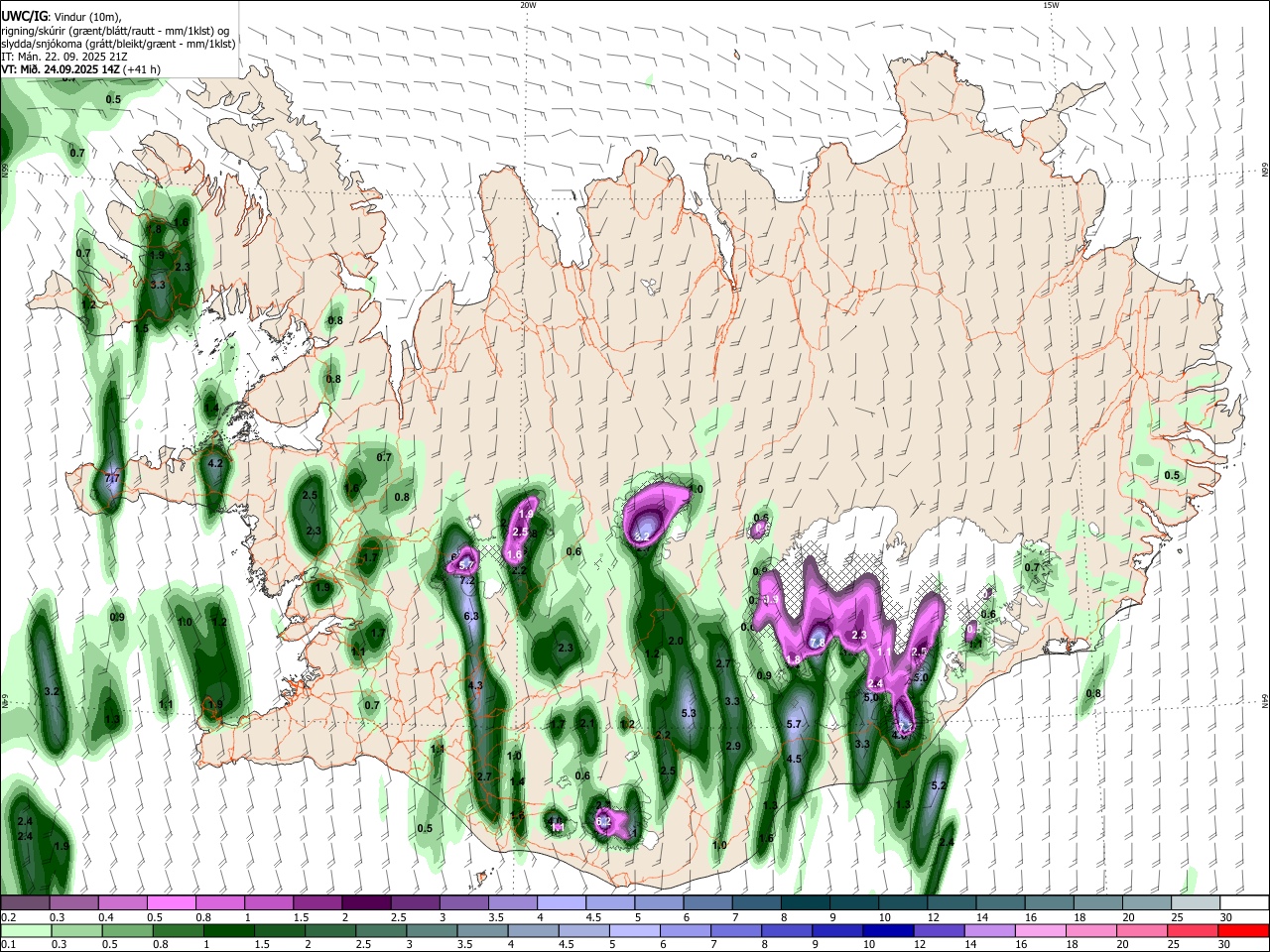Click the 'rigning/skúrir (grænt/blátt/rautt' legend description line
Viewport: 1270px width, 952px height.
(x=115, y=30)
